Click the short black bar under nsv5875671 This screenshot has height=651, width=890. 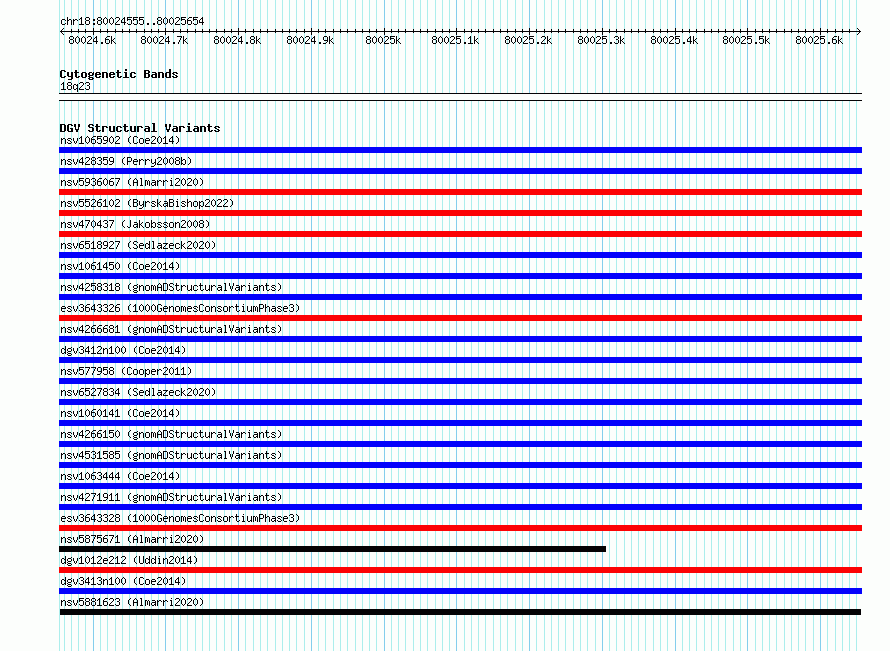tap(333, 549)
